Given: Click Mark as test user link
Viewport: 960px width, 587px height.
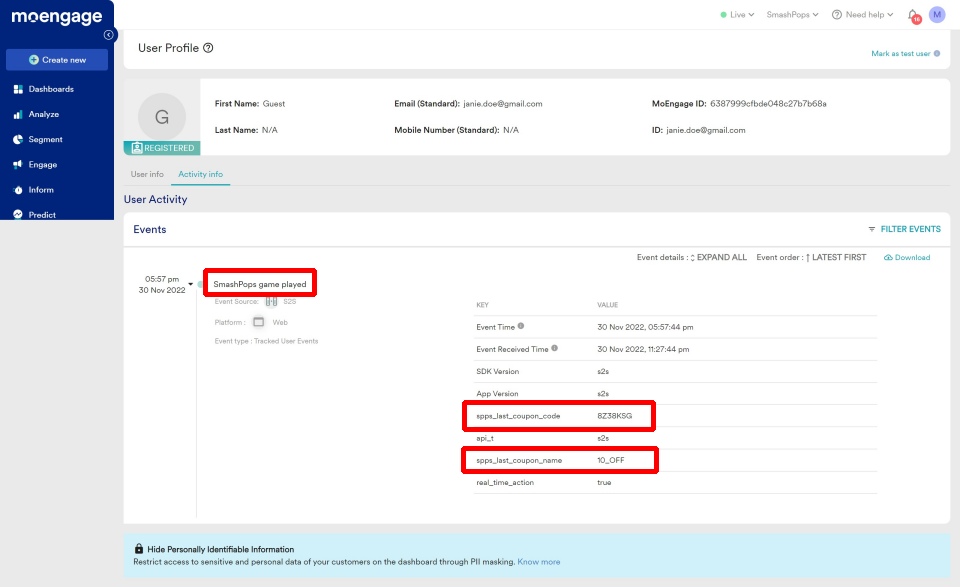Looking at the screenshot, I should 901,54.
